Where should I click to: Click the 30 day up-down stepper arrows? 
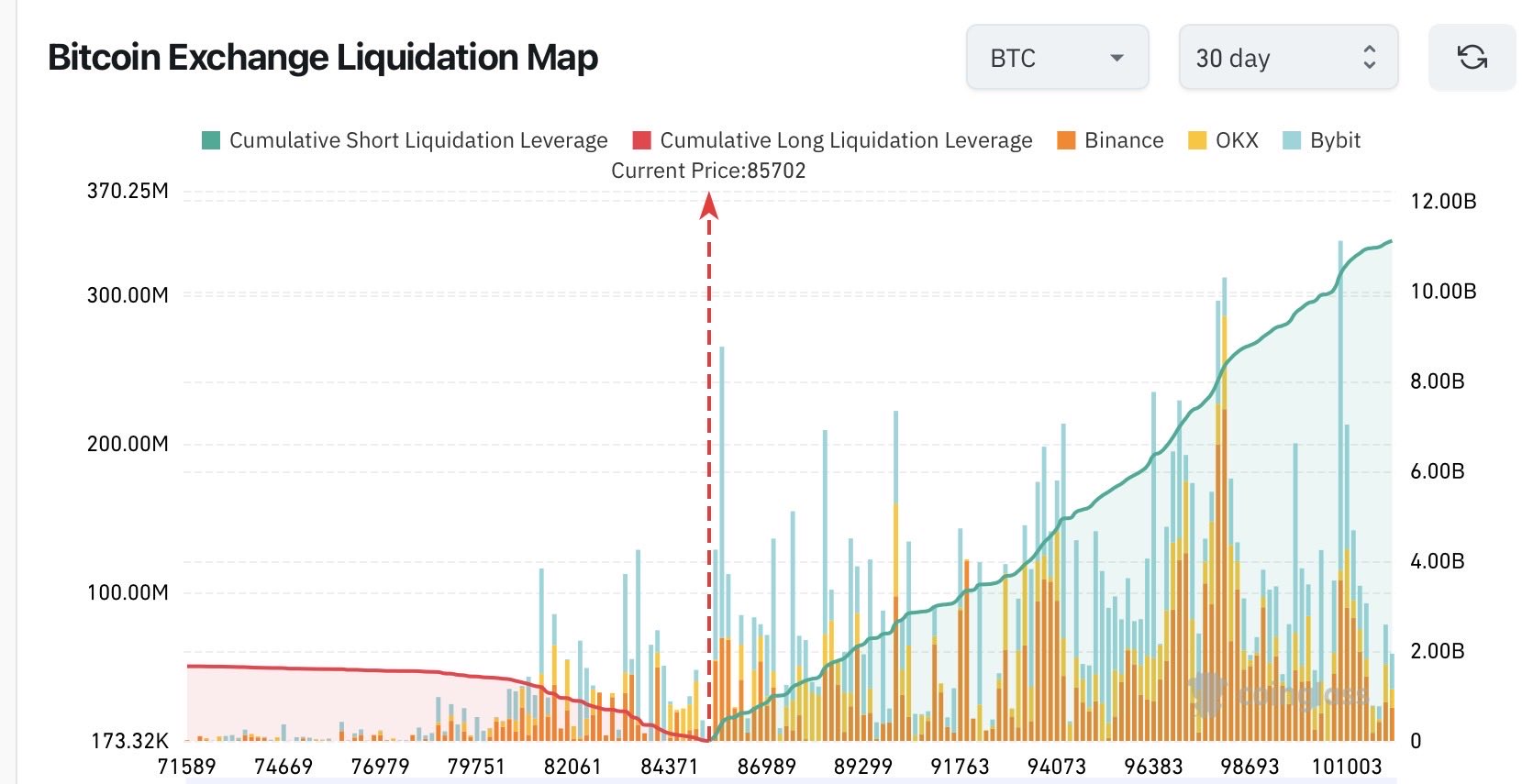(x=1369, y=58)
